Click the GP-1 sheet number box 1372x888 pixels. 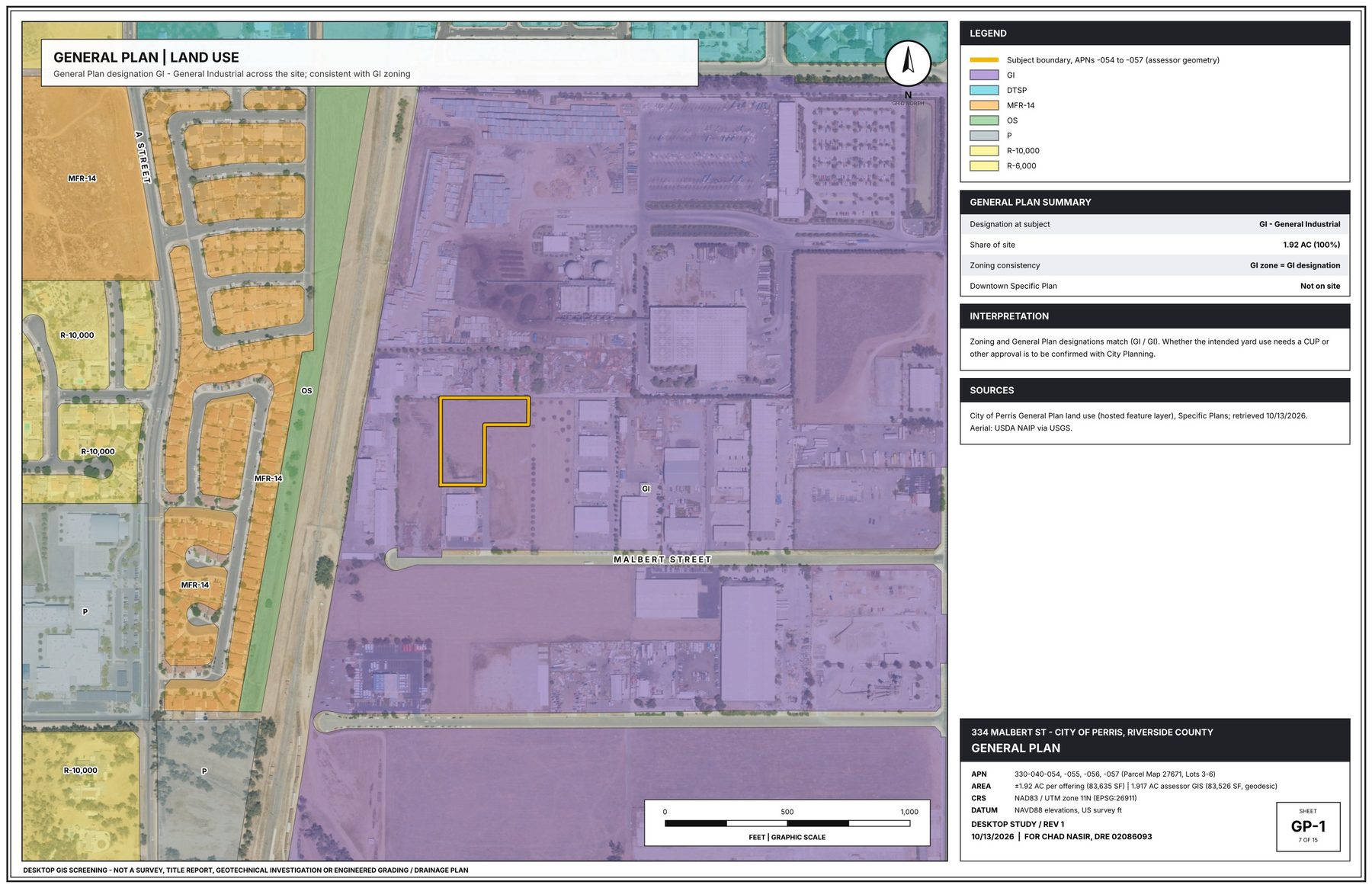coord(1308,826)
